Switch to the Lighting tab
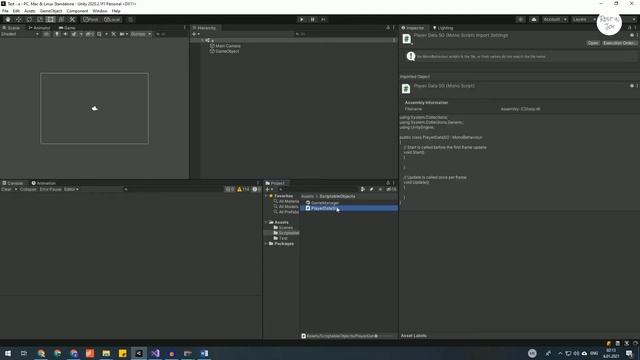 (x=443, y=28)
